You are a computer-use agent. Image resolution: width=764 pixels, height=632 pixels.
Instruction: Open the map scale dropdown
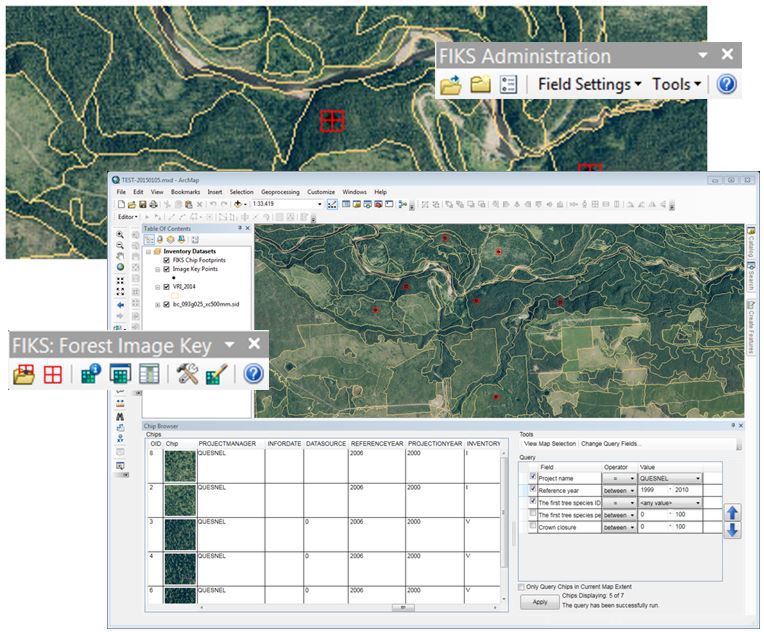pyautogui.click(x=320, y=204)
